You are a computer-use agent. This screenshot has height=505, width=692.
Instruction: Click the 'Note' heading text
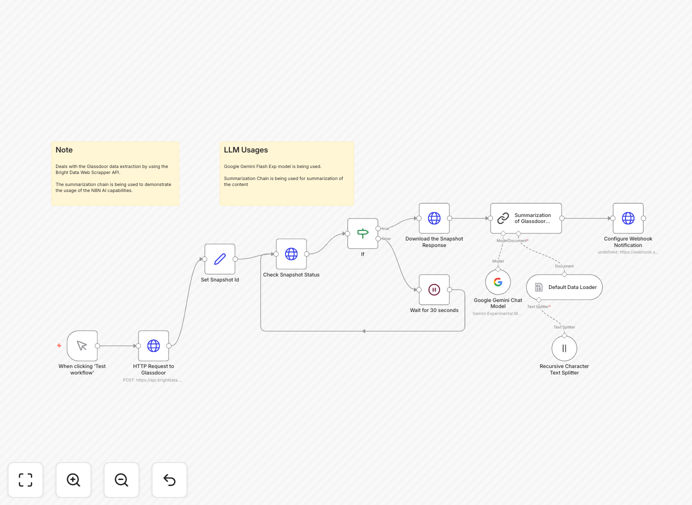pos(64,150)
